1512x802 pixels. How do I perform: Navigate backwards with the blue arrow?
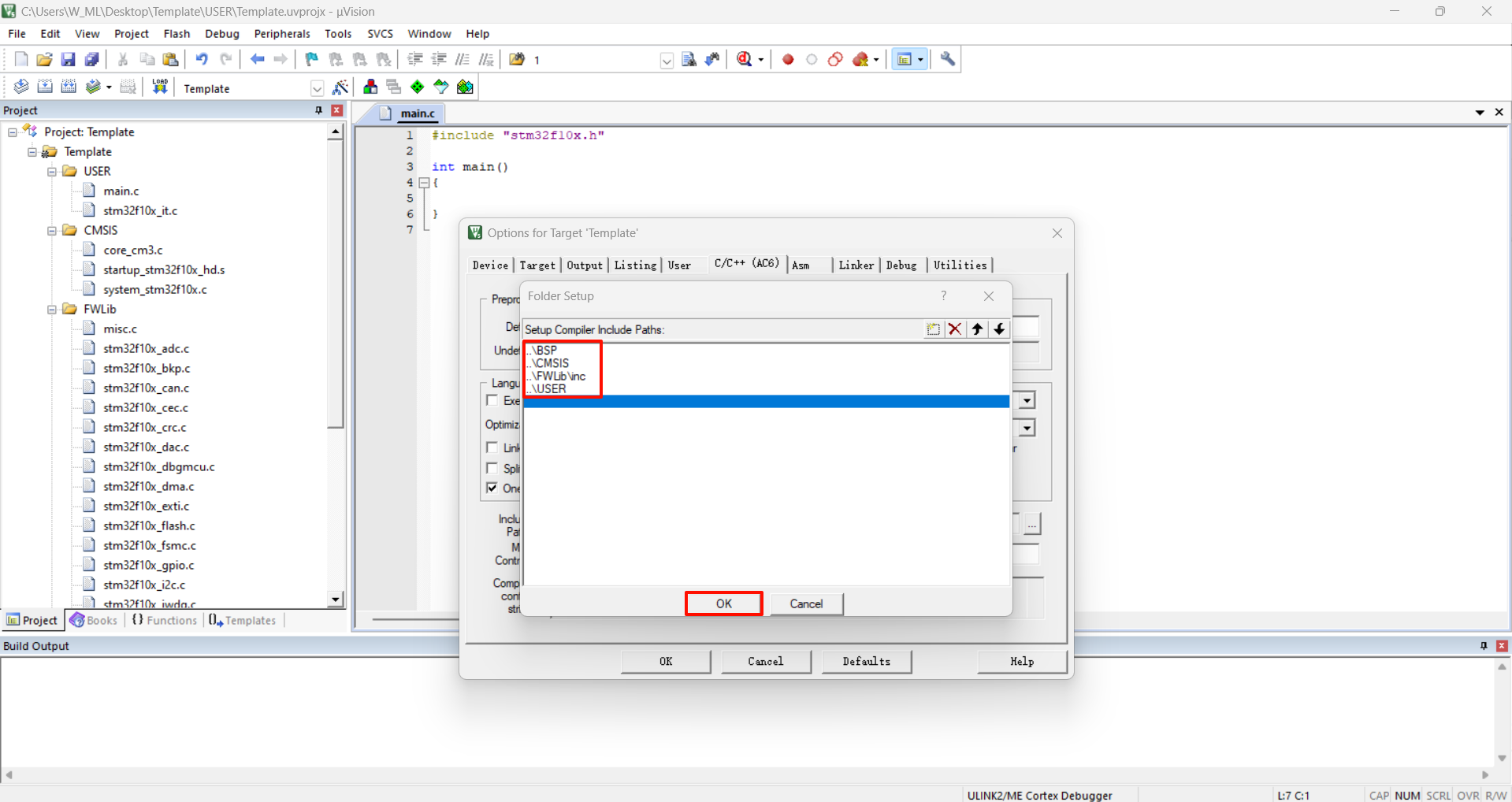257,59
